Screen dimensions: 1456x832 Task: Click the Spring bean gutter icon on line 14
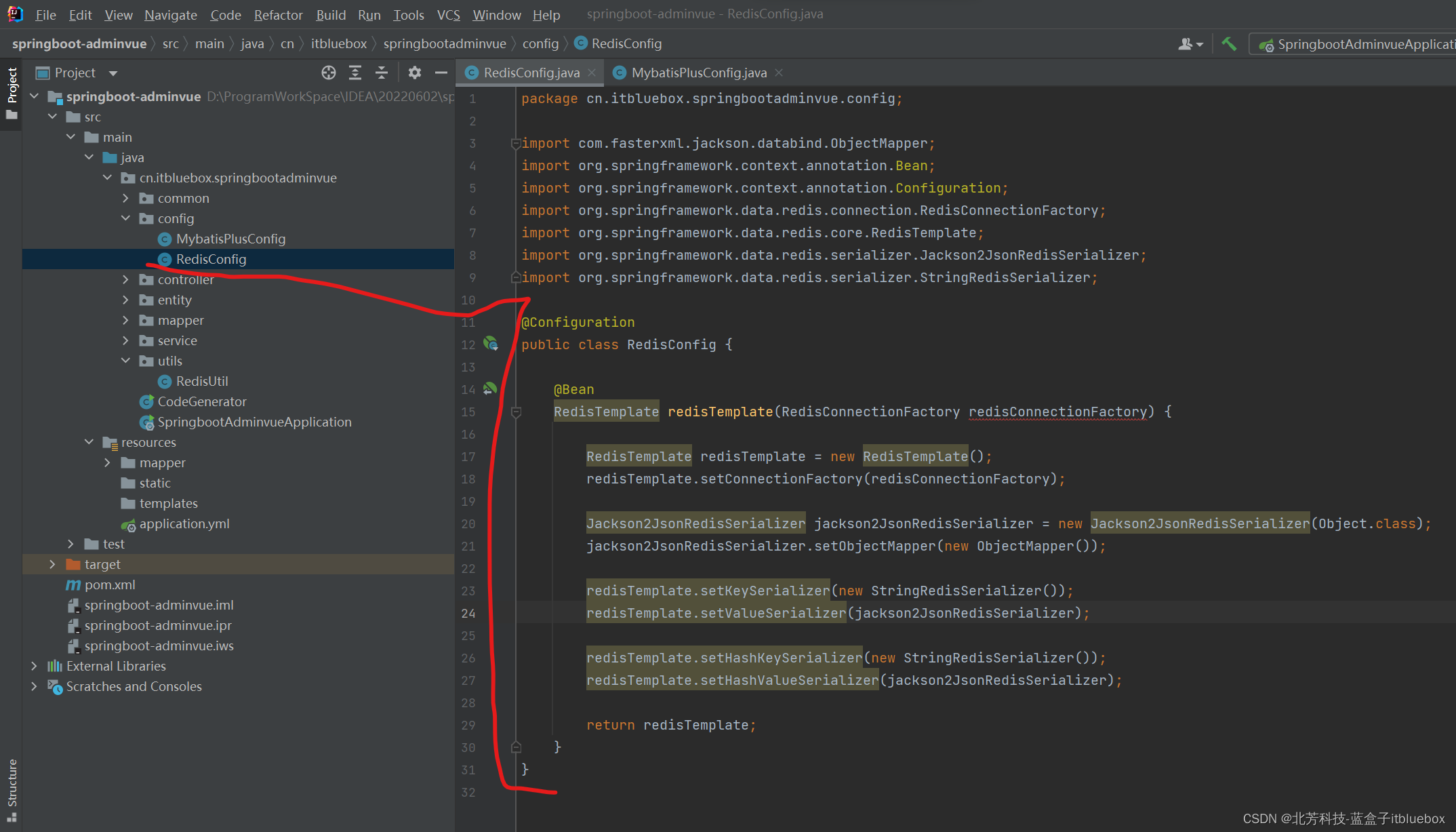coord(490,389)
